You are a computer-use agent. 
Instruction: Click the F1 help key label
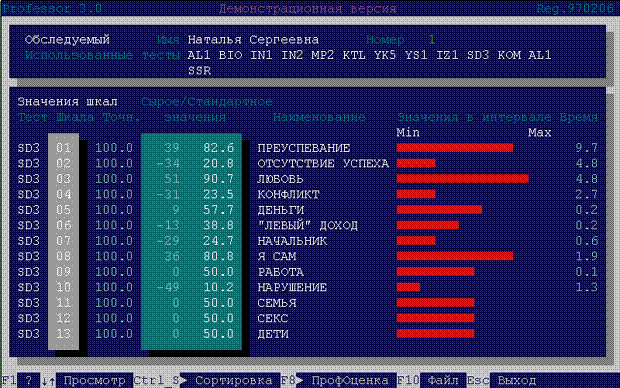click(x=8, y=380)
